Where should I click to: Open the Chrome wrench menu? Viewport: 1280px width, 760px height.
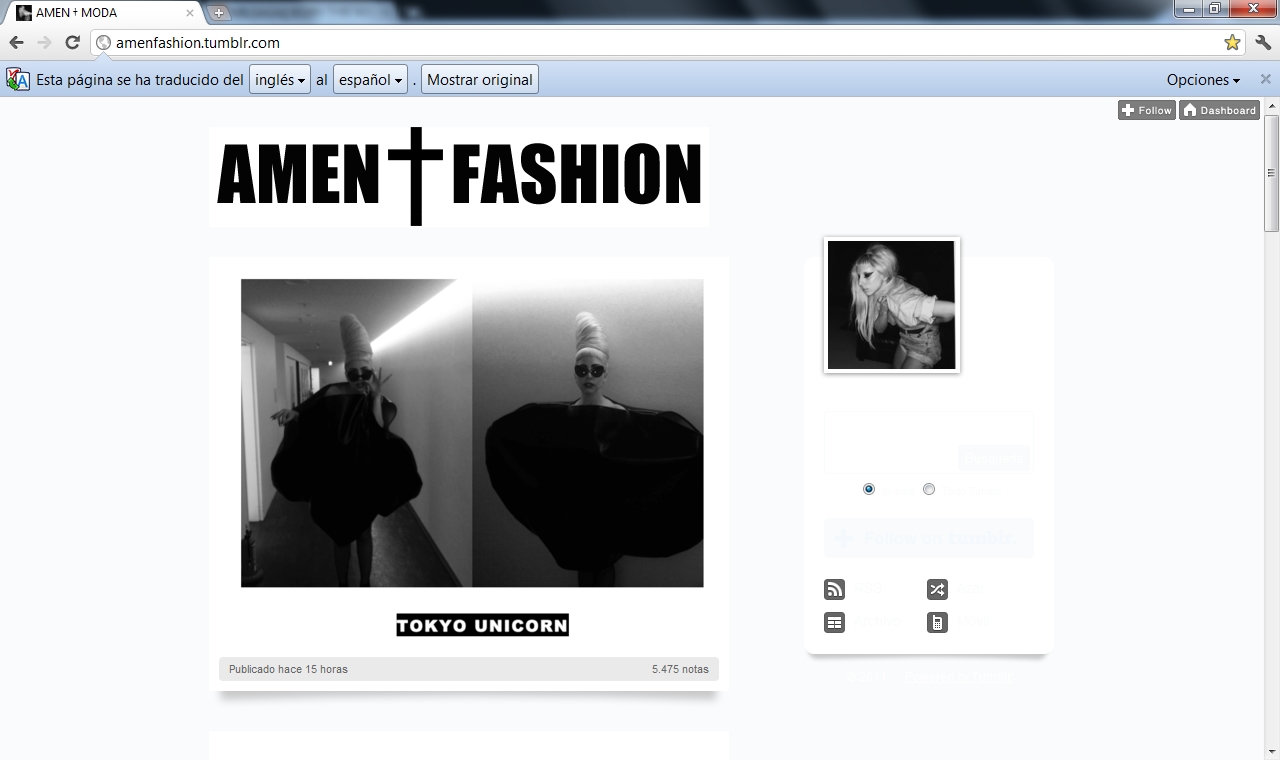point(1263,43)
